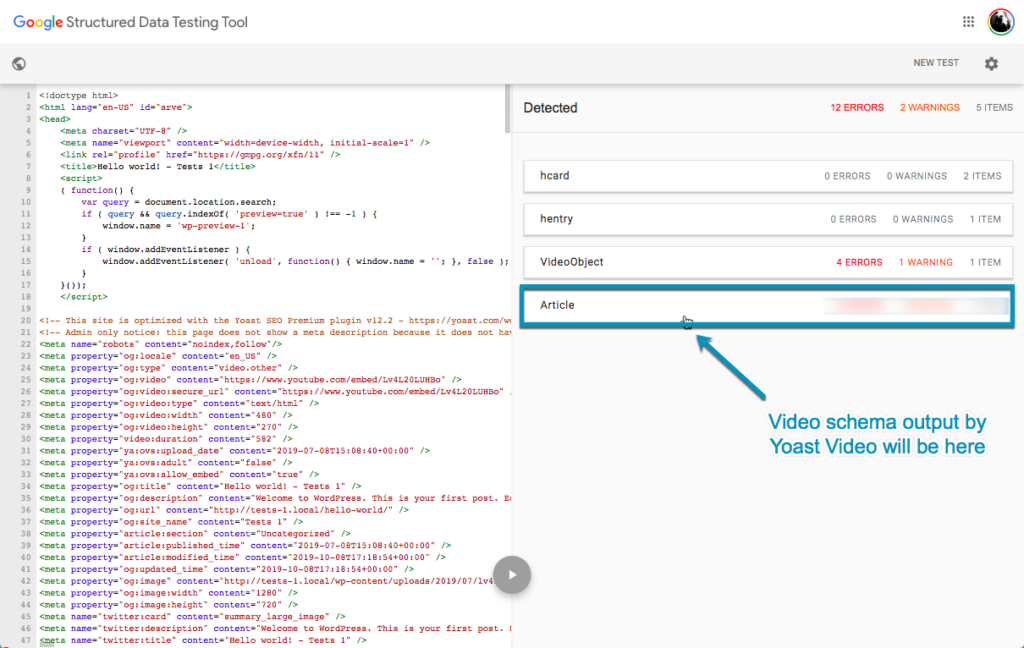
Task: Click the 5 ITEMS summary
Action: pyautogui.click(x=994, y=107)
